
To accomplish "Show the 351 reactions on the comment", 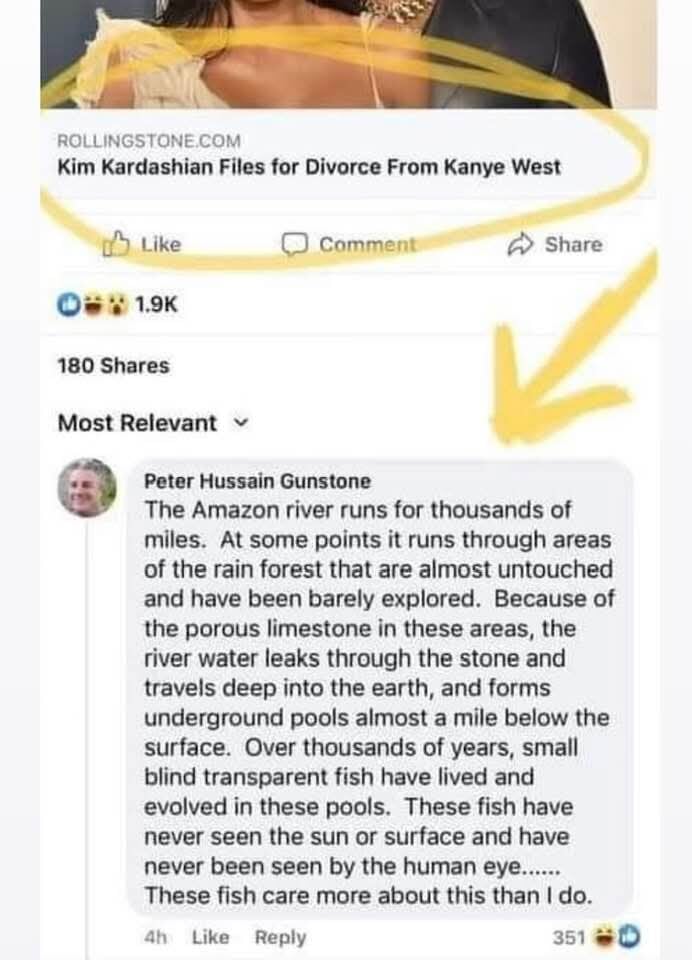I will pyautogui.click(x=568, y=938).
